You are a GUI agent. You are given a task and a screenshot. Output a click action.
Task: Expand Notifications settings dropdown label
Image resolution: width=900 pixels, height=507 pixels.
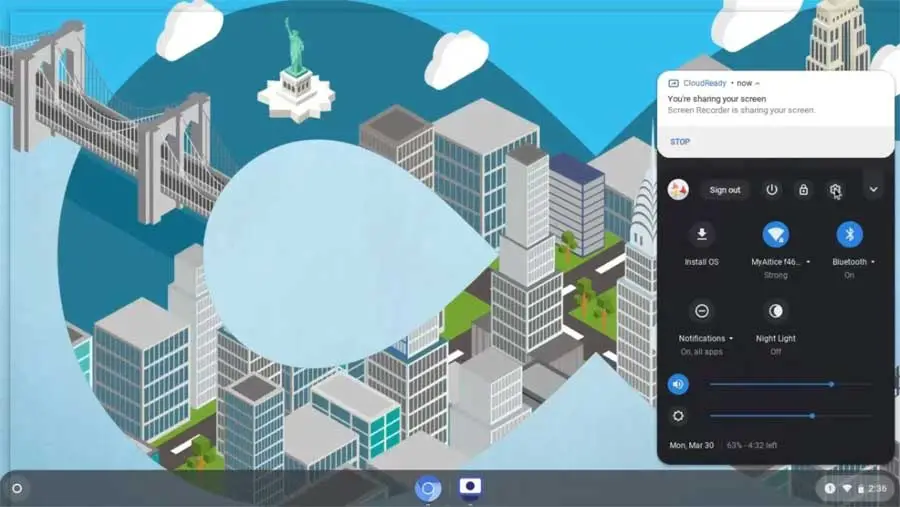[x=705, y=339]
